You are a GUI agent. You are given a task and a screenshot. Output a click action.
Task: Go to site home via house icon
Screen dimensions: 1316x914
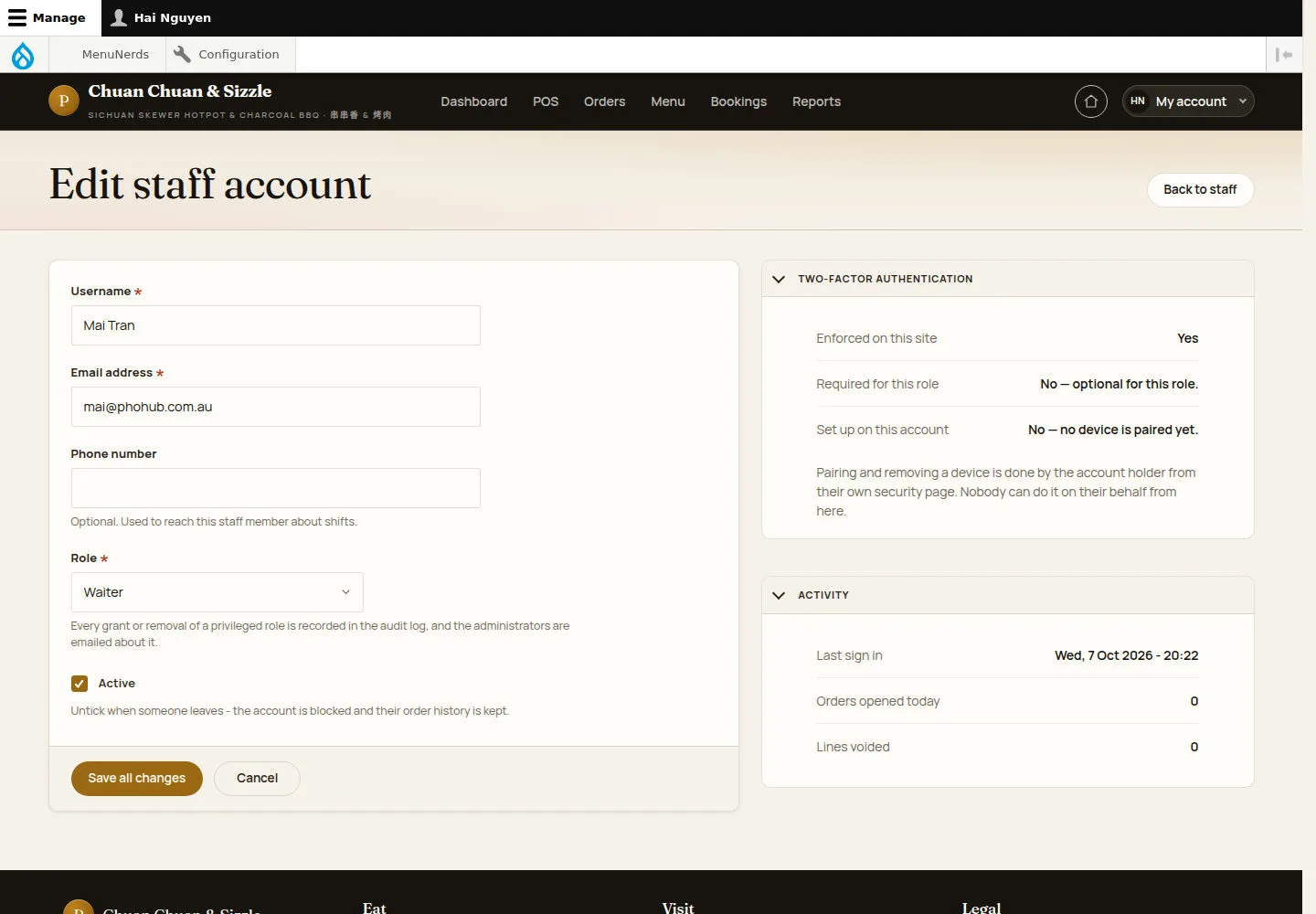click(1091, 101)
